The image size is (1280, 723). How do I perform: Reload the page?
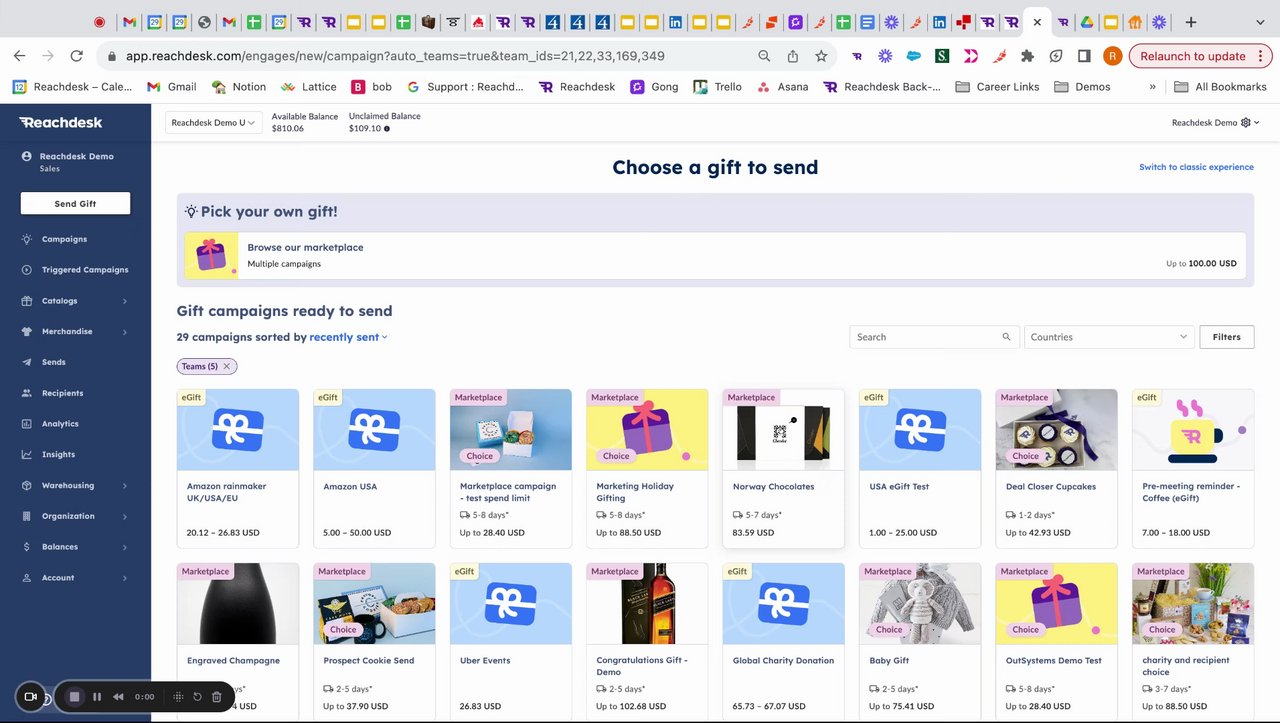77,56
